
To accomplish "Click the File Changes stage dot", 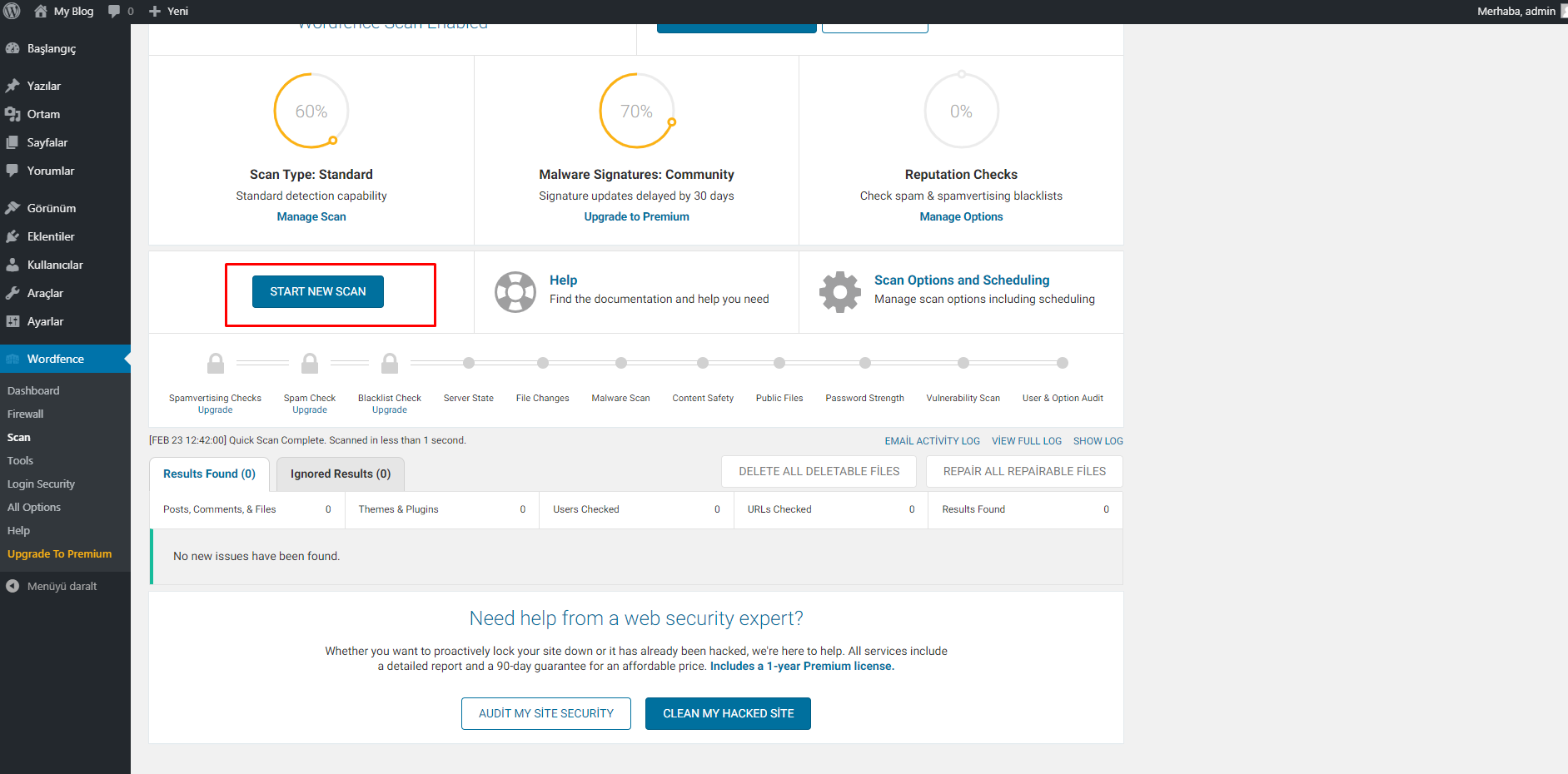I will click(x=543, y=363).
